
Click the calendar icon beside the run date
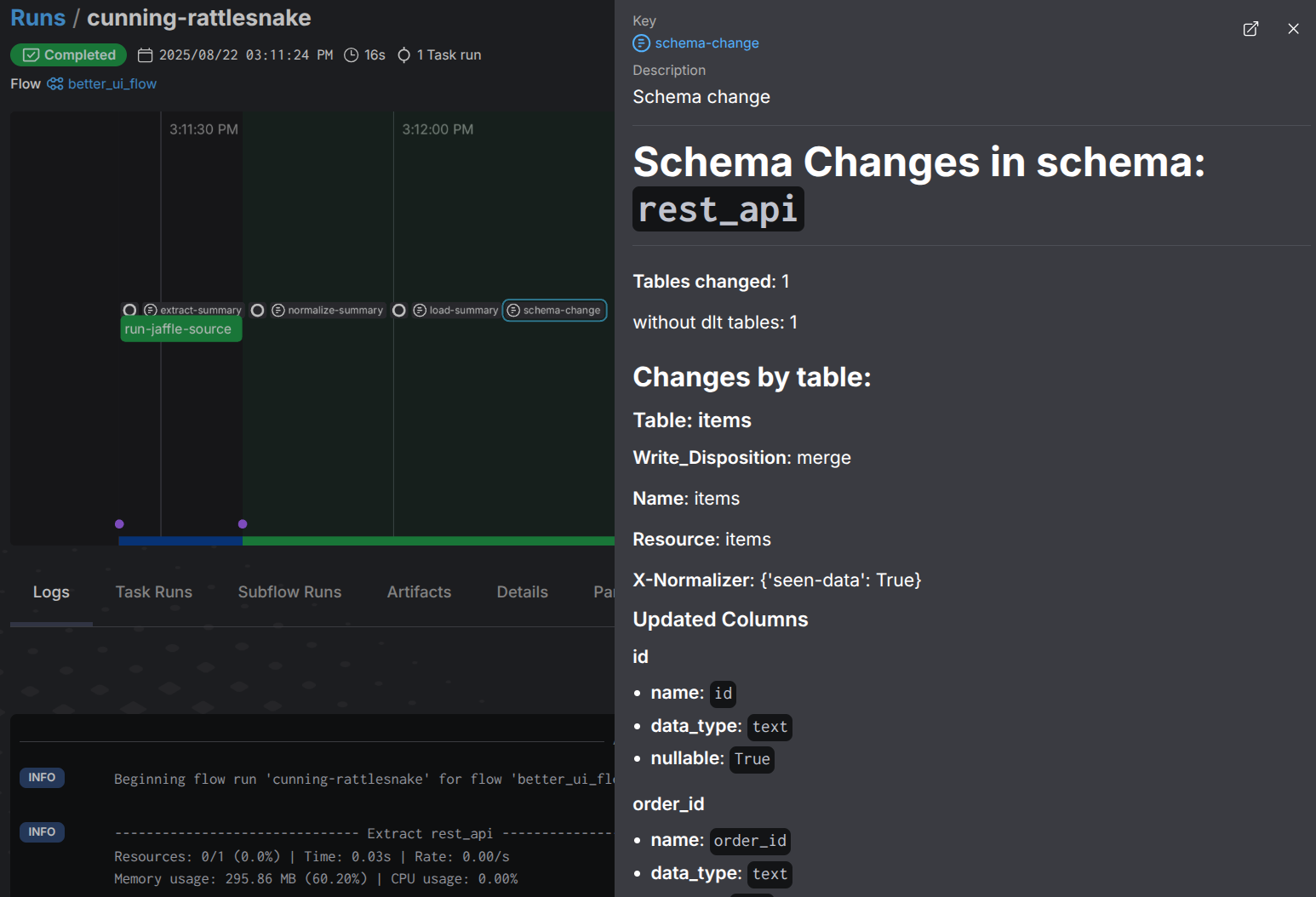146,55
